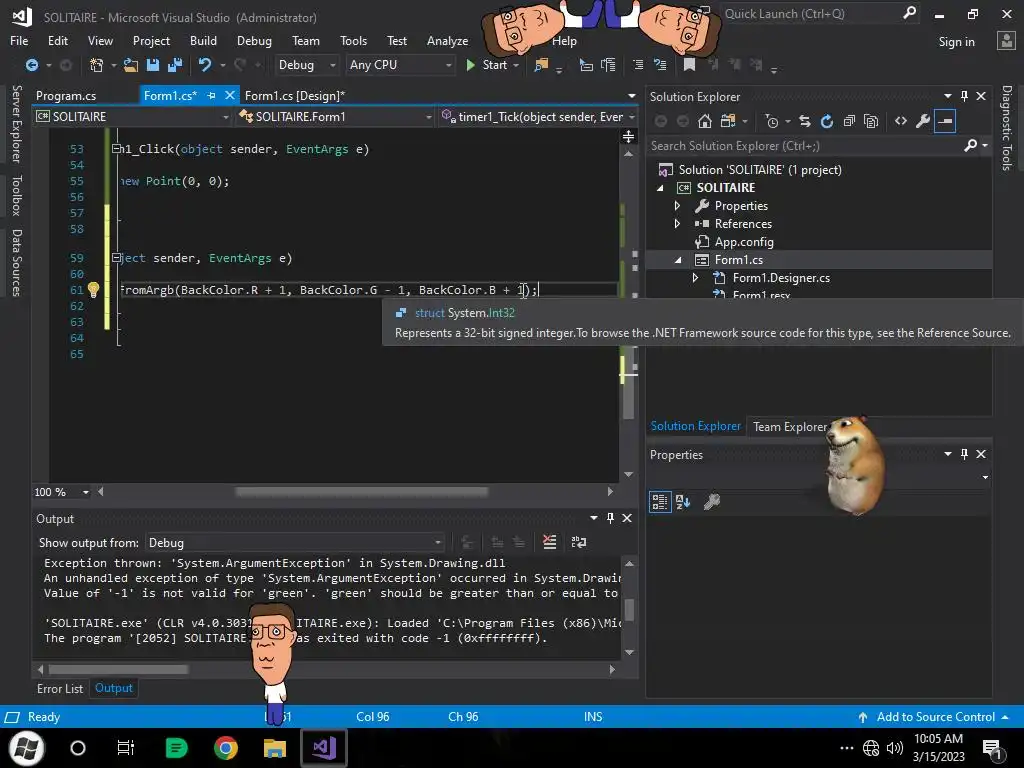Image resolution: width=1024 pixels, height=768 pixels.
Task: Undo the last edit
Action: (x=205, y=65)
